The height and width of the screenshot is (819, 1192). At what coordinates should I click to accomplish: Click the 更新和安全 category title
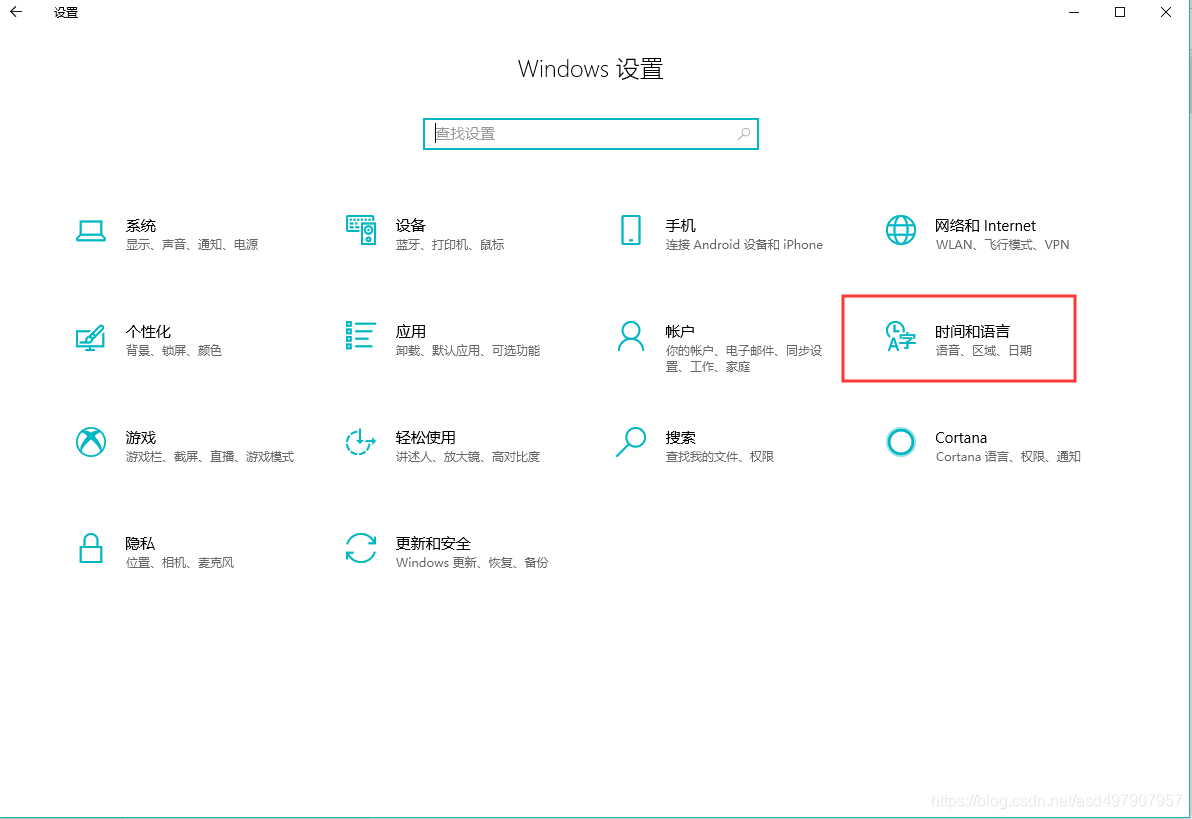433,544
